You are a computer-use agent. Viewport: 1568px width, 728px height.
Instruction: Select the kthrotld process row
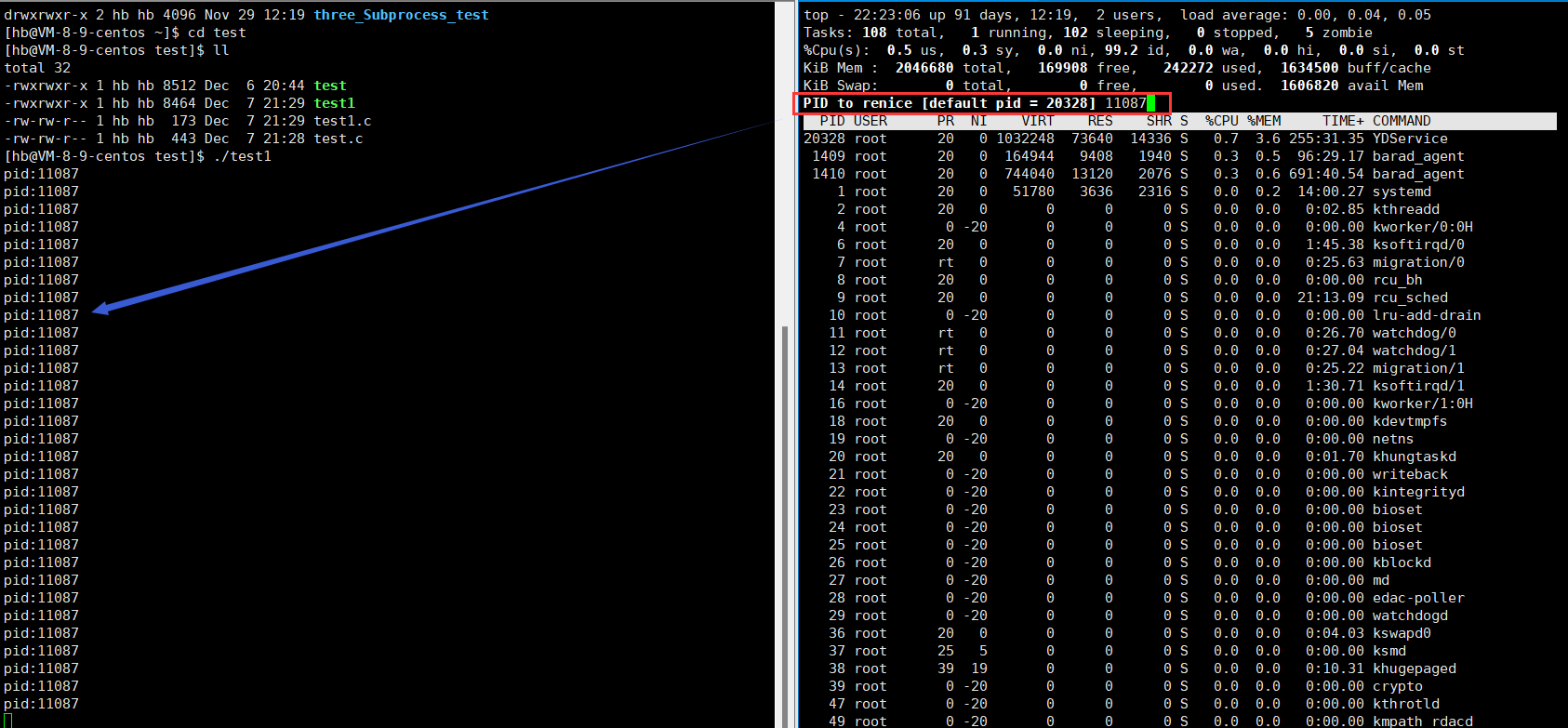(x=1179, y=704)
